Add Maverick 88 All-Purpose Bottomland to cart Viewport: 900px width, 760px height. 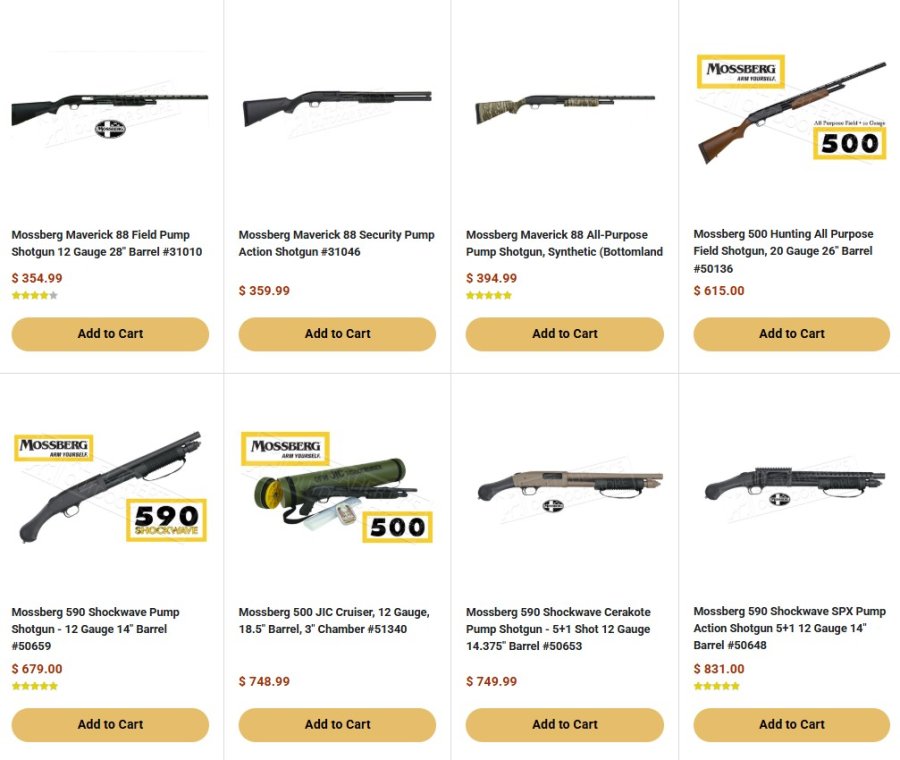(565, 334)
